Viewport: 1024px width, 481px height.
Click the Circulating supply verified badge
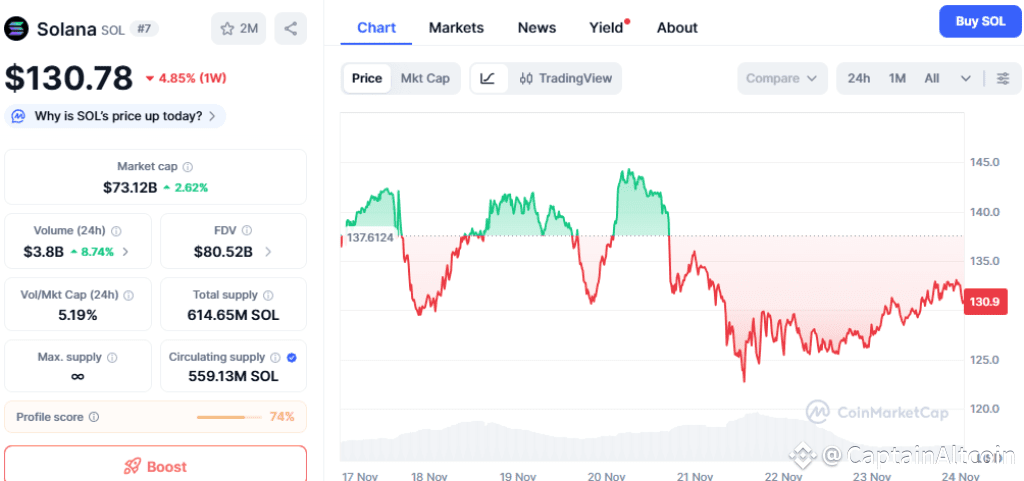click(x=291, y=357)
